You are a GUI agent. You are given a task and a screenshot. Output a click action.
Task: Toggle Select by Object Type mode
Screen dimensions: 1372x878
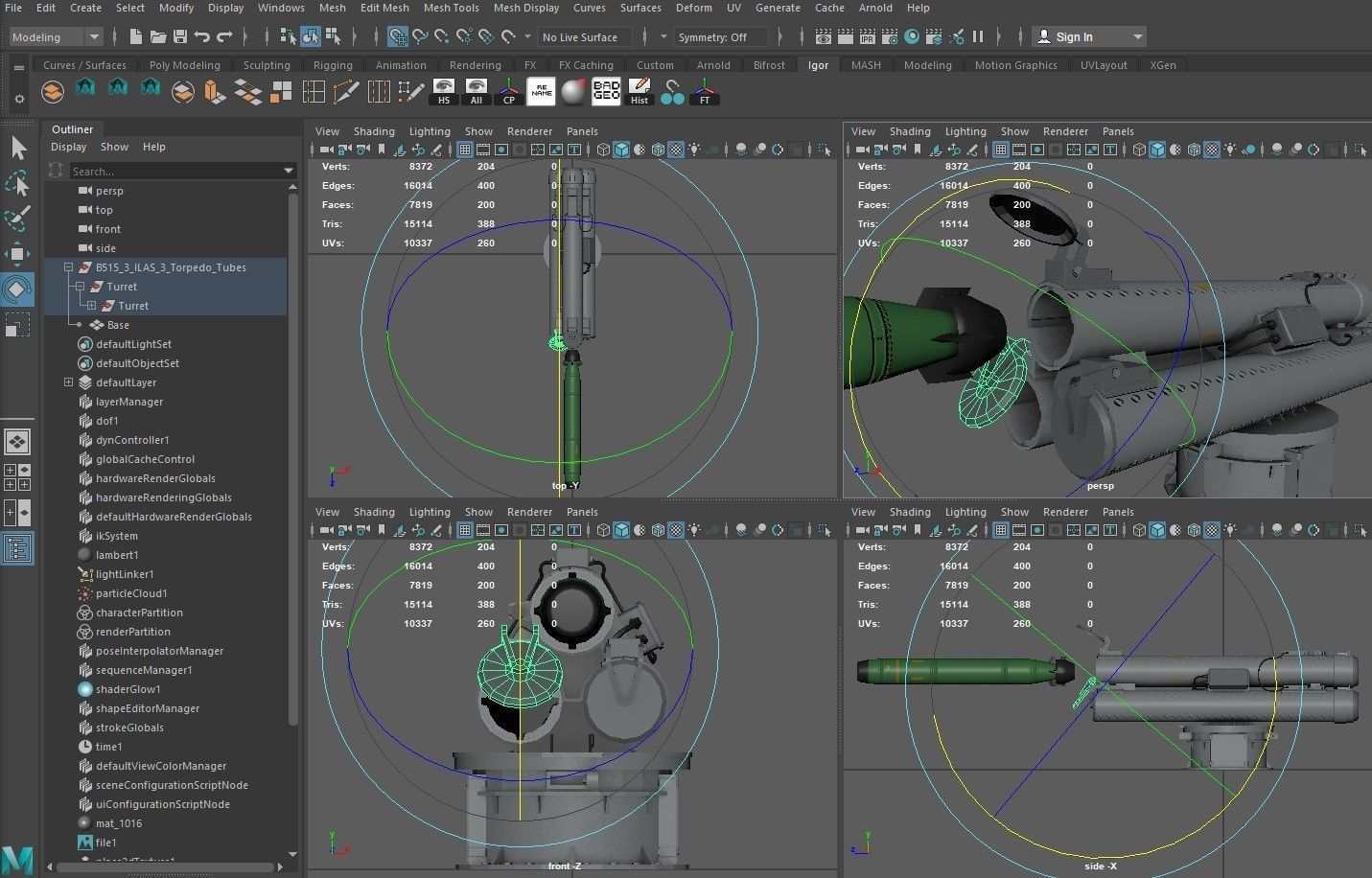tap(310, 36)
